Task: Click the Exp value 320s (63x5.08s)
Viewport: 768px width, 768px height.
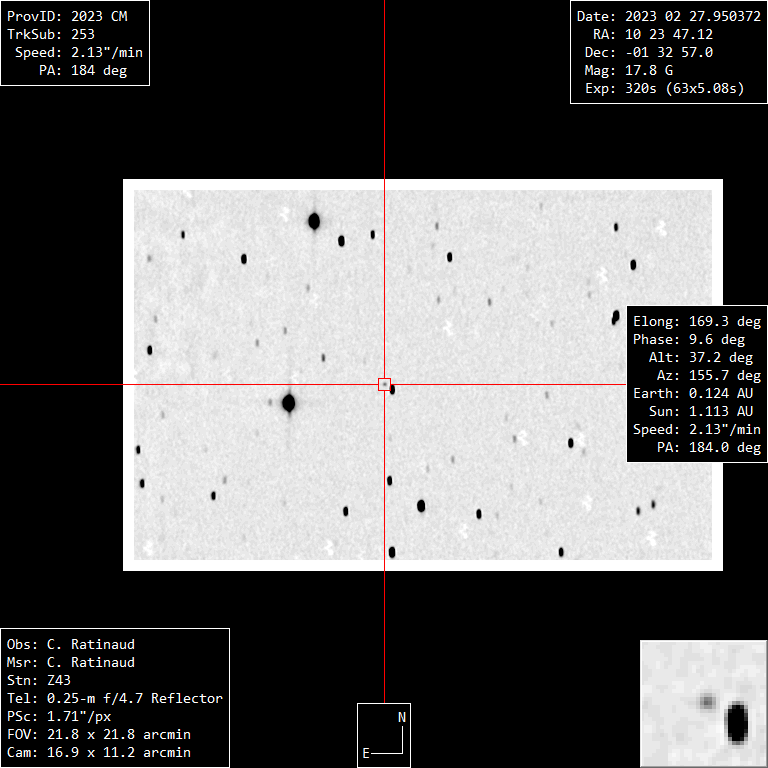Action: pos(684,89)
